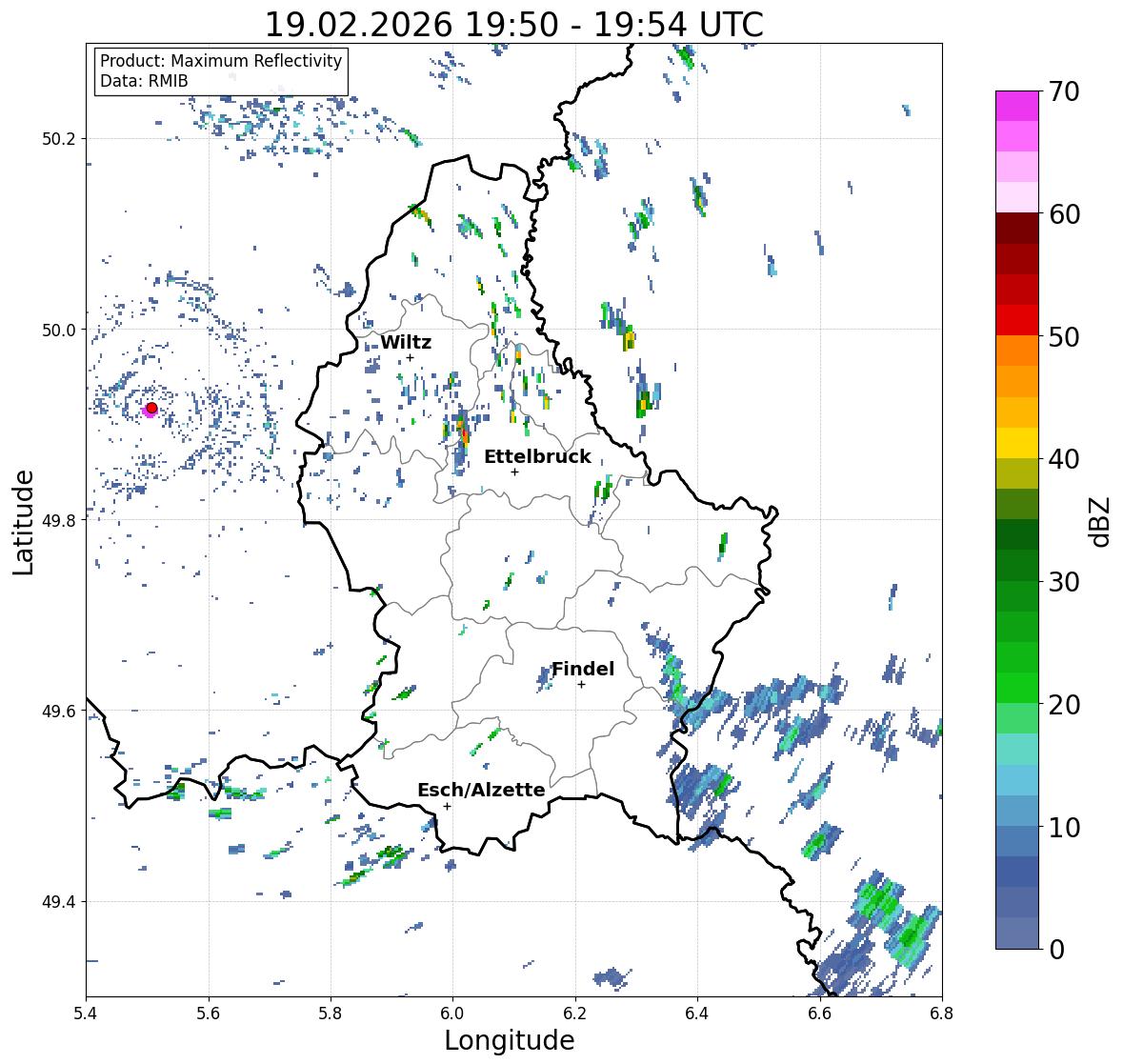The width and height of the screenshot is (1123, 1064).
Task: Click the 6.8 longitude tick label
Action: [x=942, y=1013]
